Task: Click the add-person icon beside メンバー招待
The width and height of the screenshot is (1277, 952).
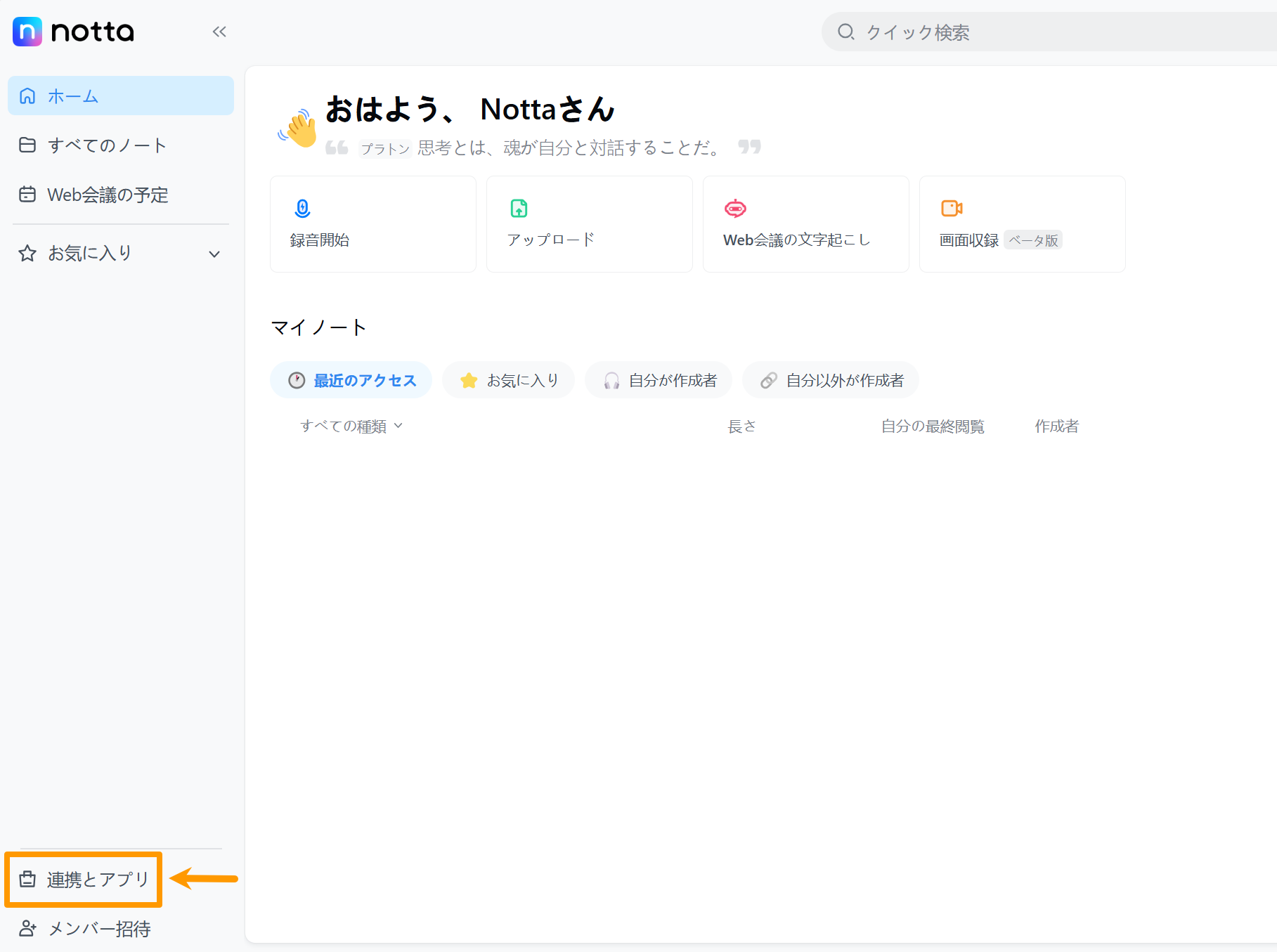Action: pos(27,928)
